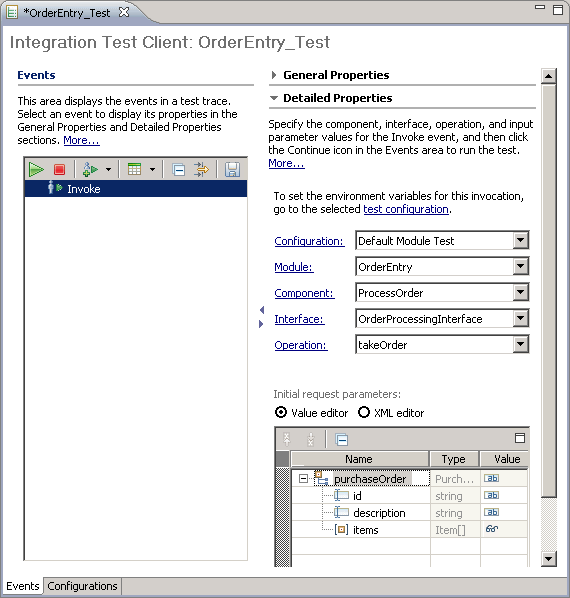Open the Configuration dropdown
Viewport: 570px width, 598px height.
[520, 241]
